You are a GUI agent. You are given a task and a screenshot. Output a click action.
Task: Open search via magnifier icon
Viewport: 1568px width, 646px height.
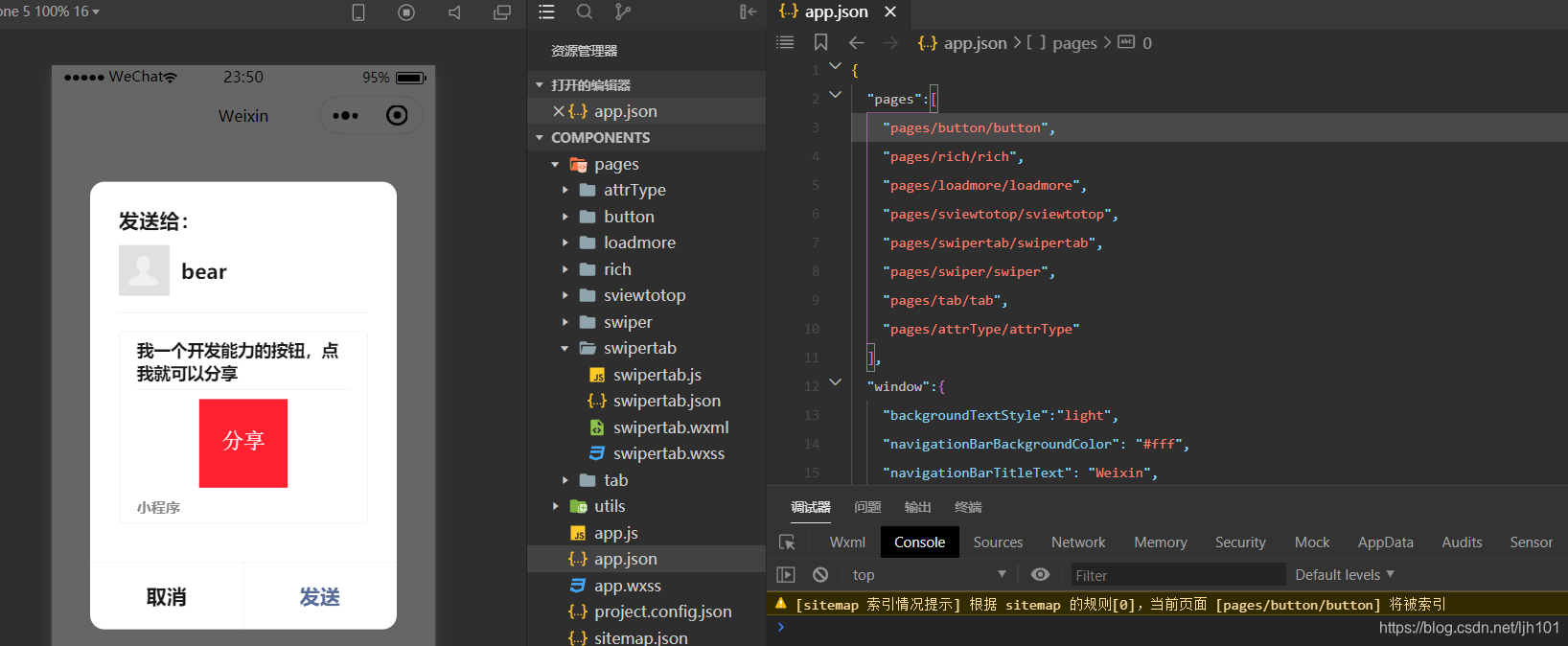point(585,12)
